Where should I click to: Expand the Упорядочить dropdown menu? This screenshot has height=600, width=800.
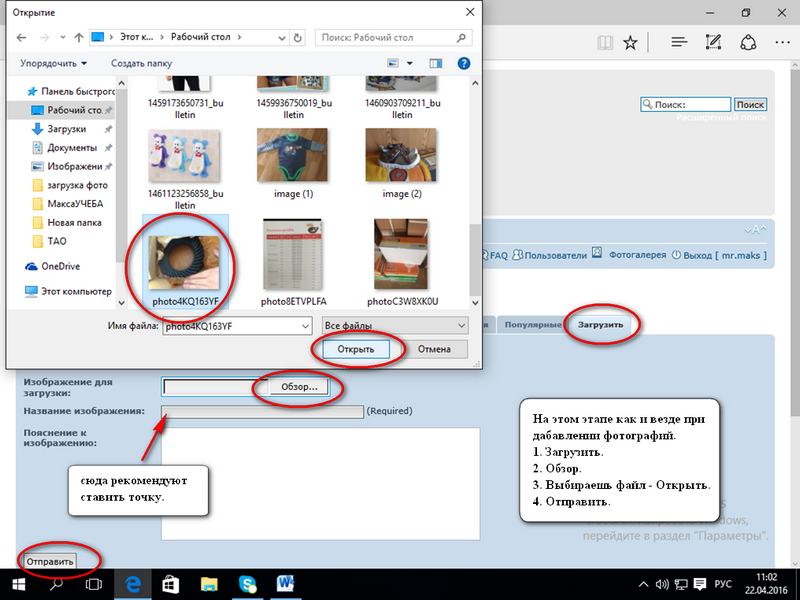click(x=59, y=62)
